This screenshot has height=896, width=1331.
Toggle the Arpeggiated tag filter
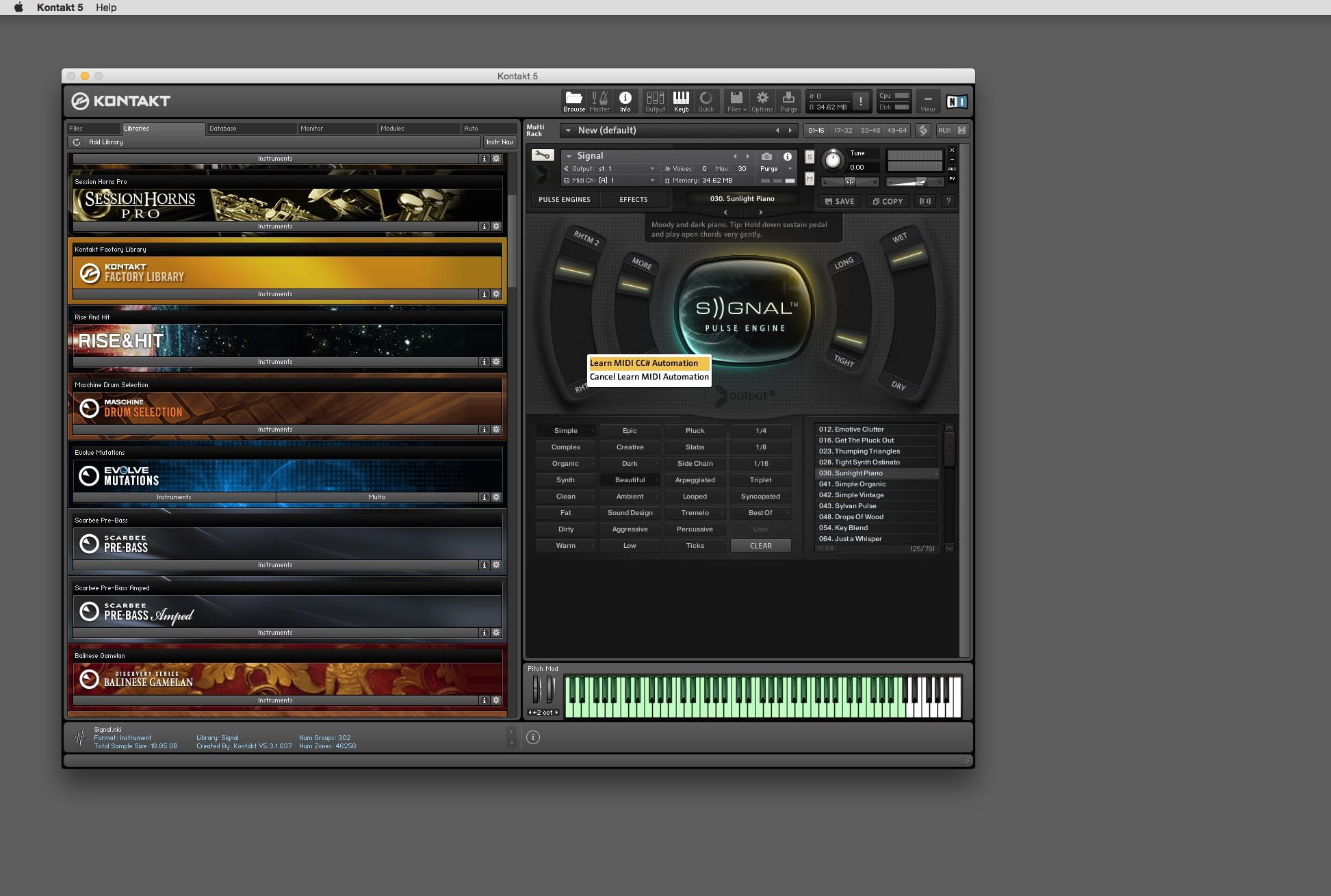(695, 480)
